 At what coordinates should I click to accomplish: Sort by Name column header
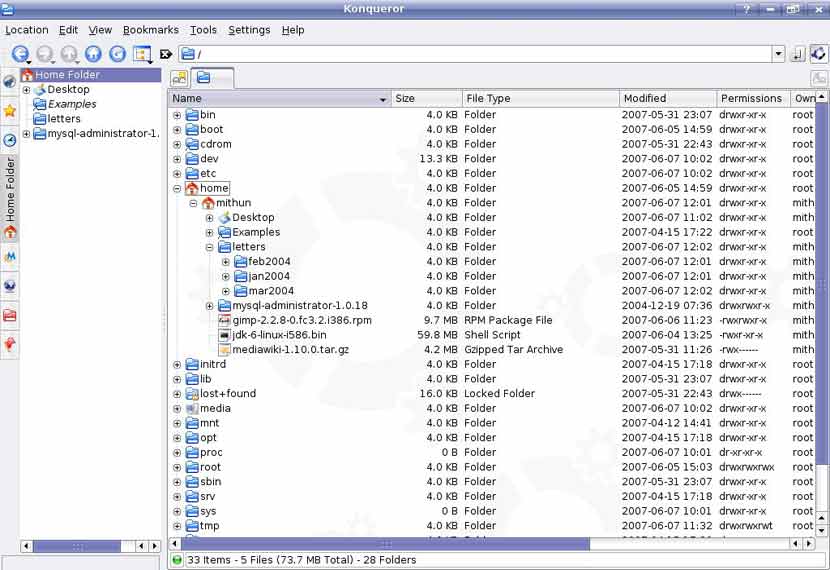point(280,98)
